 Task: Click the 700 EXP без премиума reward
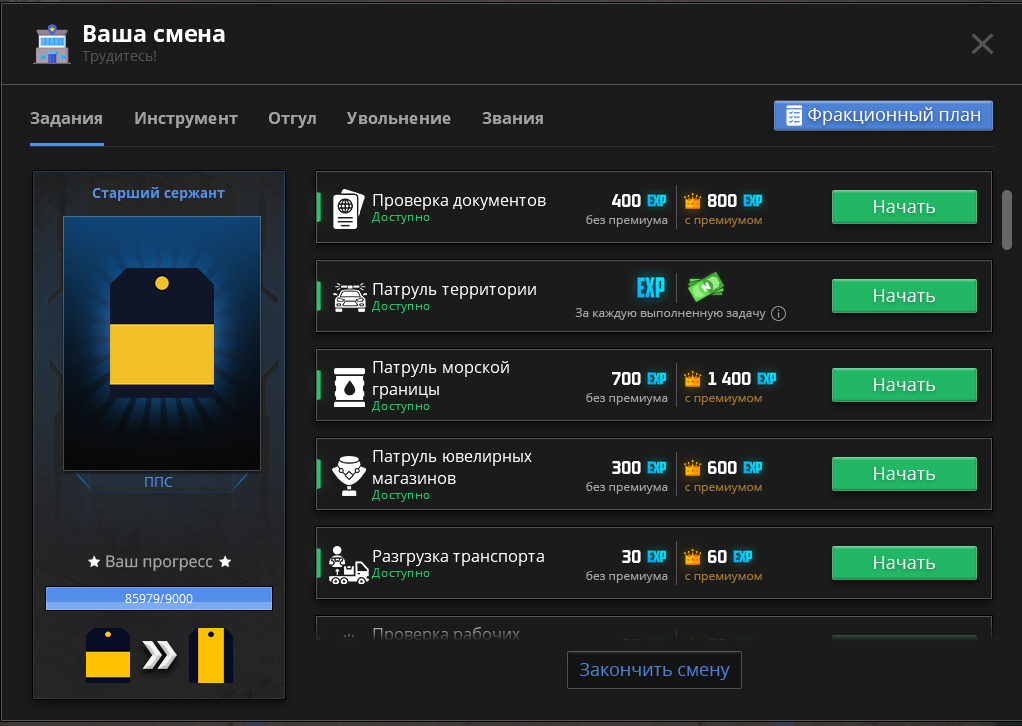point(627,387)
